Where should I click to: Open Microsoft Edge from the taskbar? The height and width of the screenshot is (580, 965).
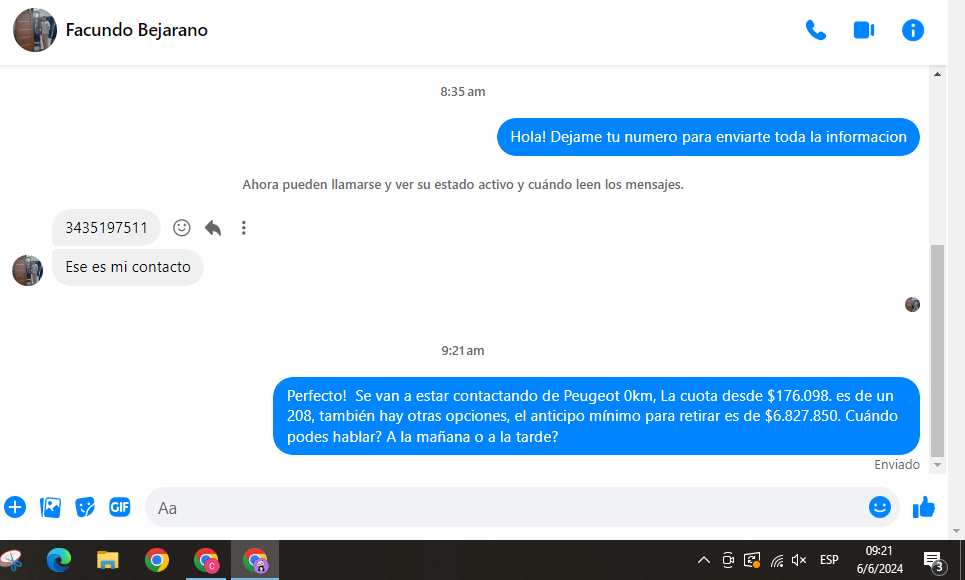pos(59,560)
